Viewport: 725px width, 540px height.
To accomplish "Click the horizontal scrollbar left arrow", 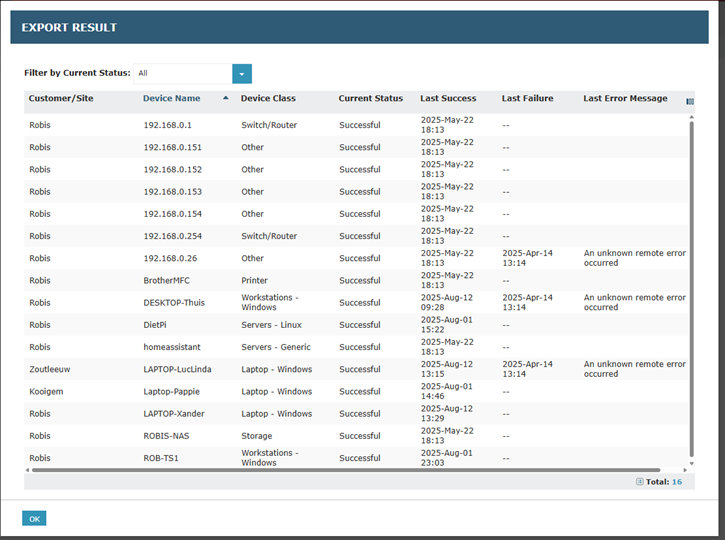I will tap(29, 470).
